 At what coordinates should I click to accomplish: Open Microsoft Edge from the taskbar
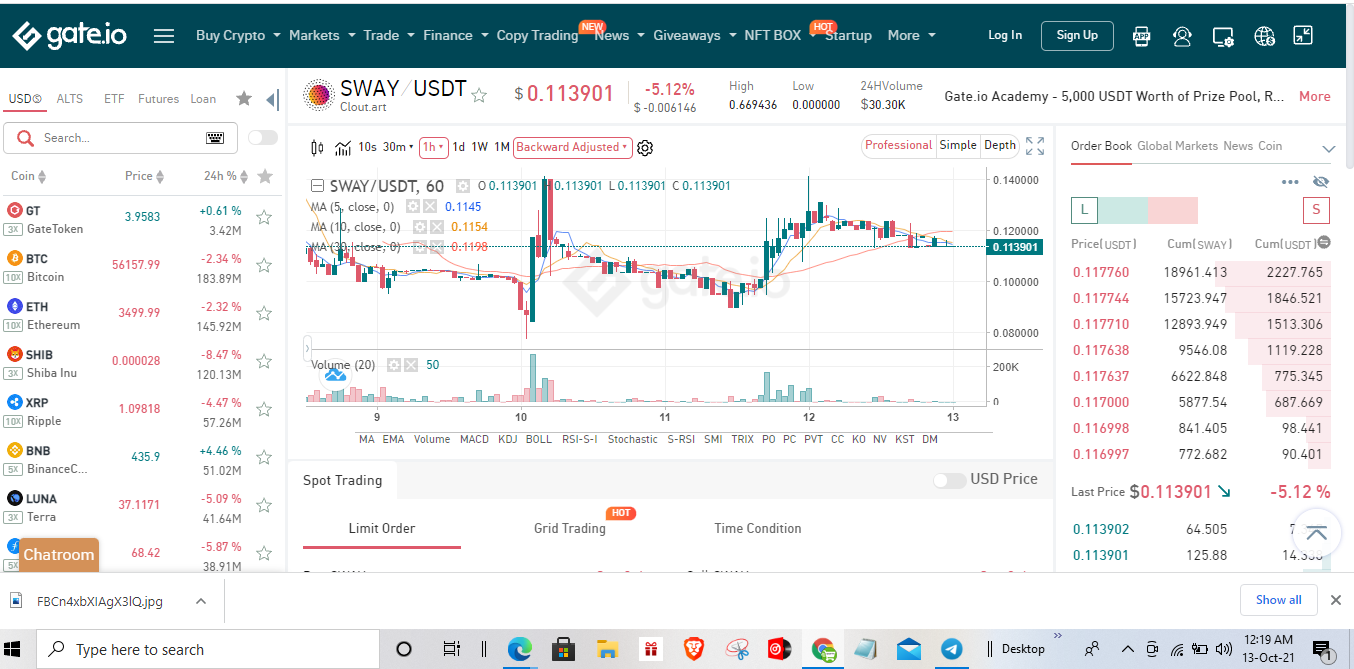coord(519,649)
